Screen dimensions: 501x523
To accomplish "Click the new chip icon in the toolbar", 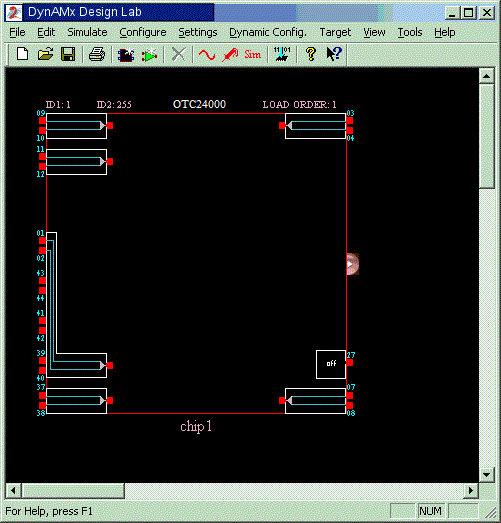I will pos(126,54).
